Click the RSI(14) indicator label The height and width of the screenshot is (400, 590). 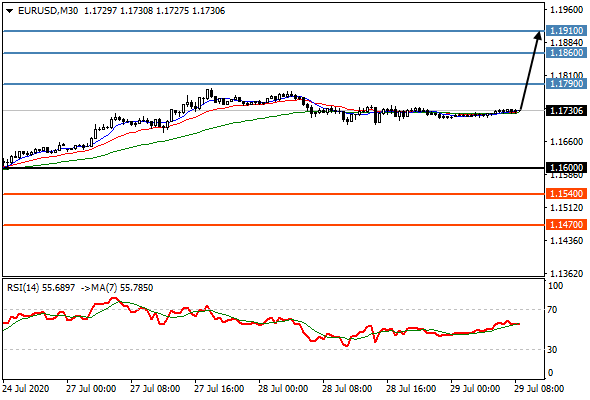pyautogui.click(x=41, y=288)
